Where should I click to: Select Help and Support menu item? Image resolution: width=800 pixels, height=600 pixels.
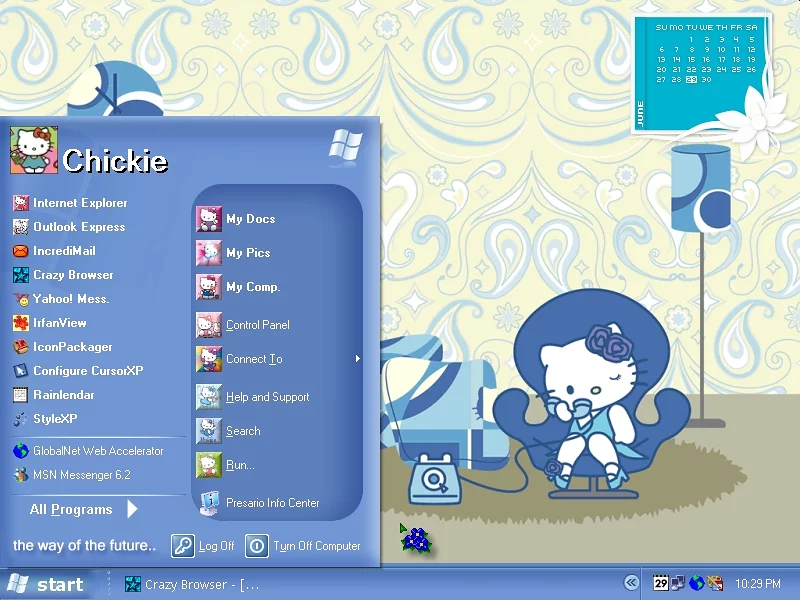coord(267,397)
